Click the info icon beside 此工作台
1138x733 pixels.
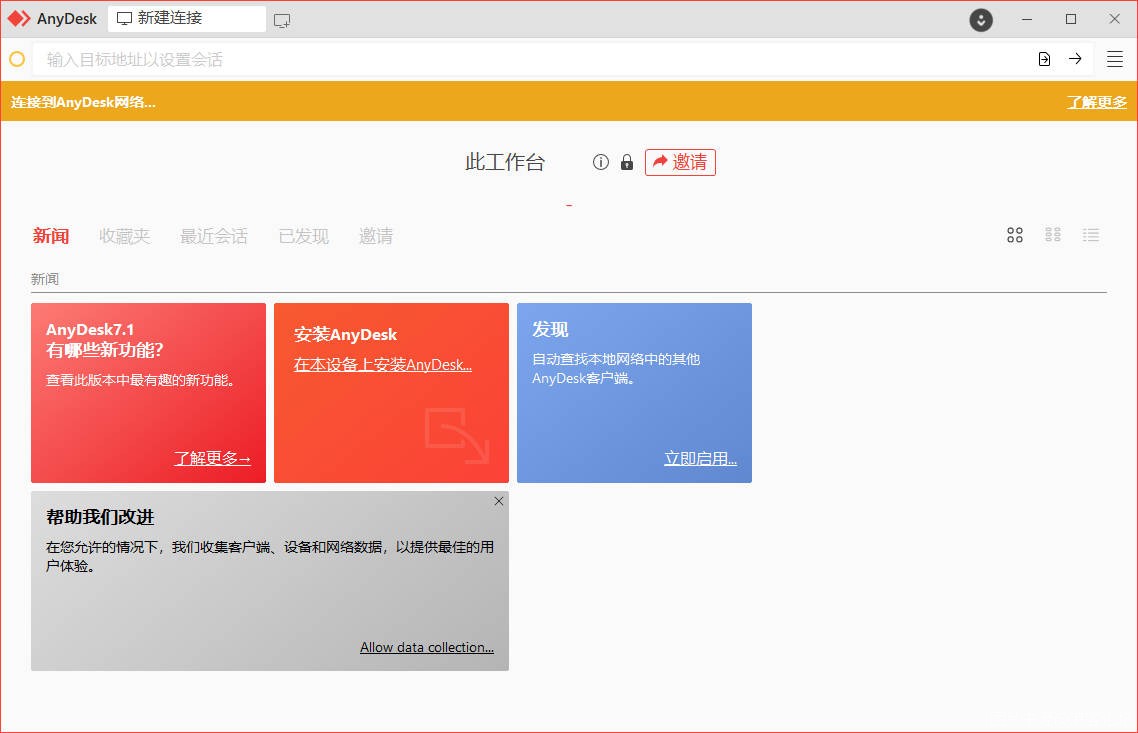point(600,162)
